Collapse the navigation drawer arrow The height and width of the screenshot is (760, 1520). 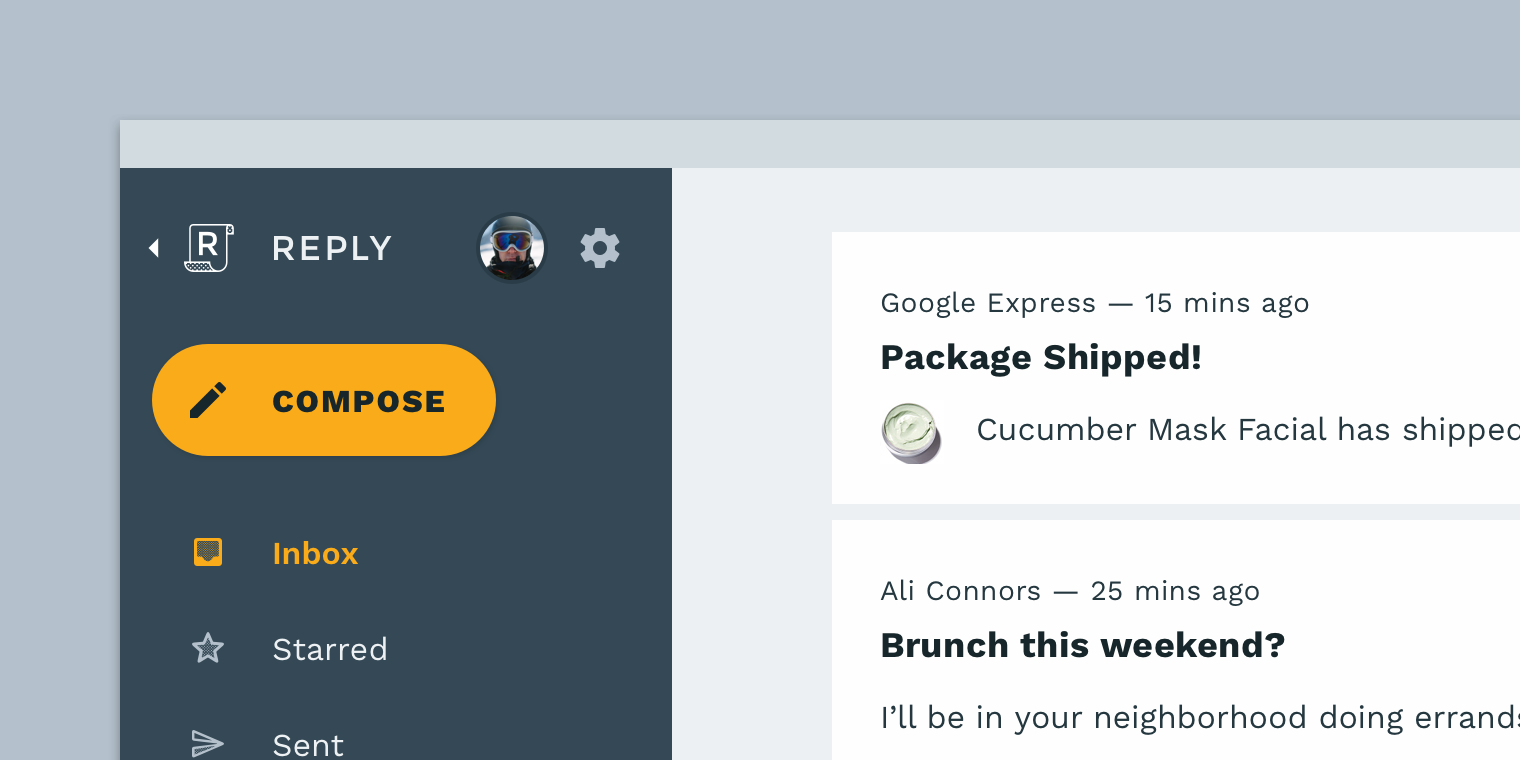(x=154, y=248)
